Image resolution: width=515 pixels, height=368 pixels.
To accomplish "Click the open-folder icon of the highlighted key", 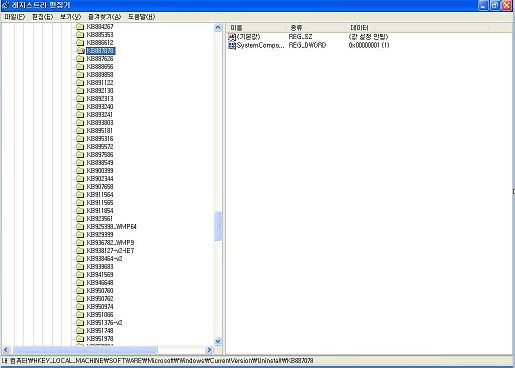I will [x=80, y=51].
